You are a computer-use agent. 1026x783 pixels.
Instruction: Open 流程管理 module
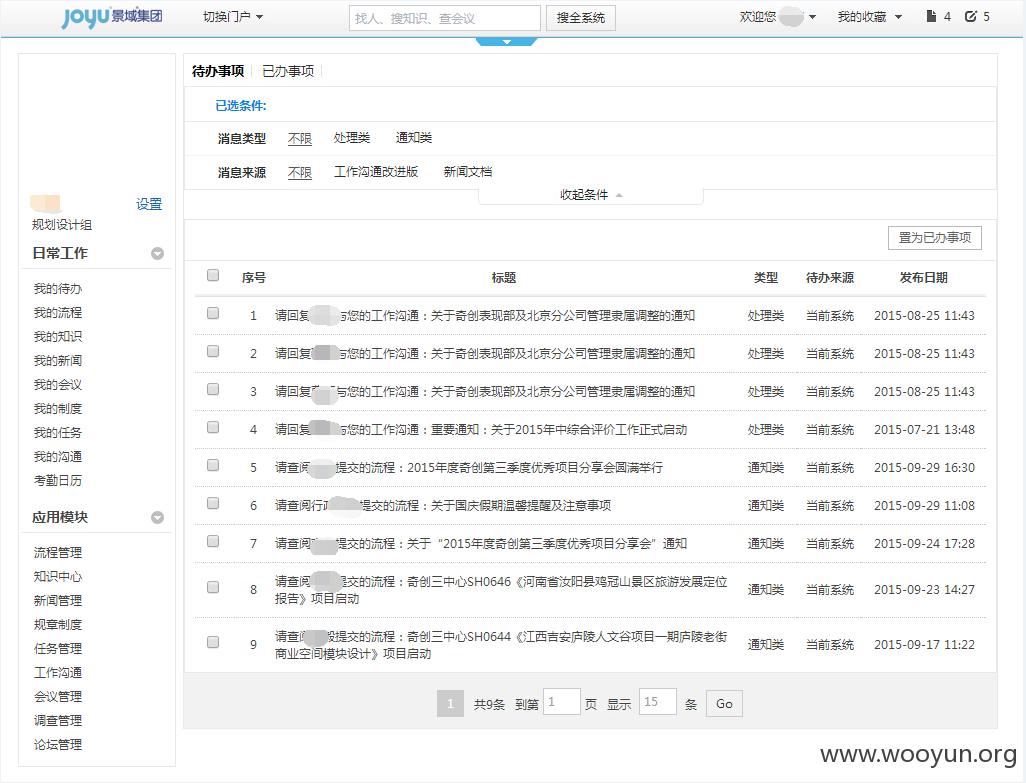point(58,553)
